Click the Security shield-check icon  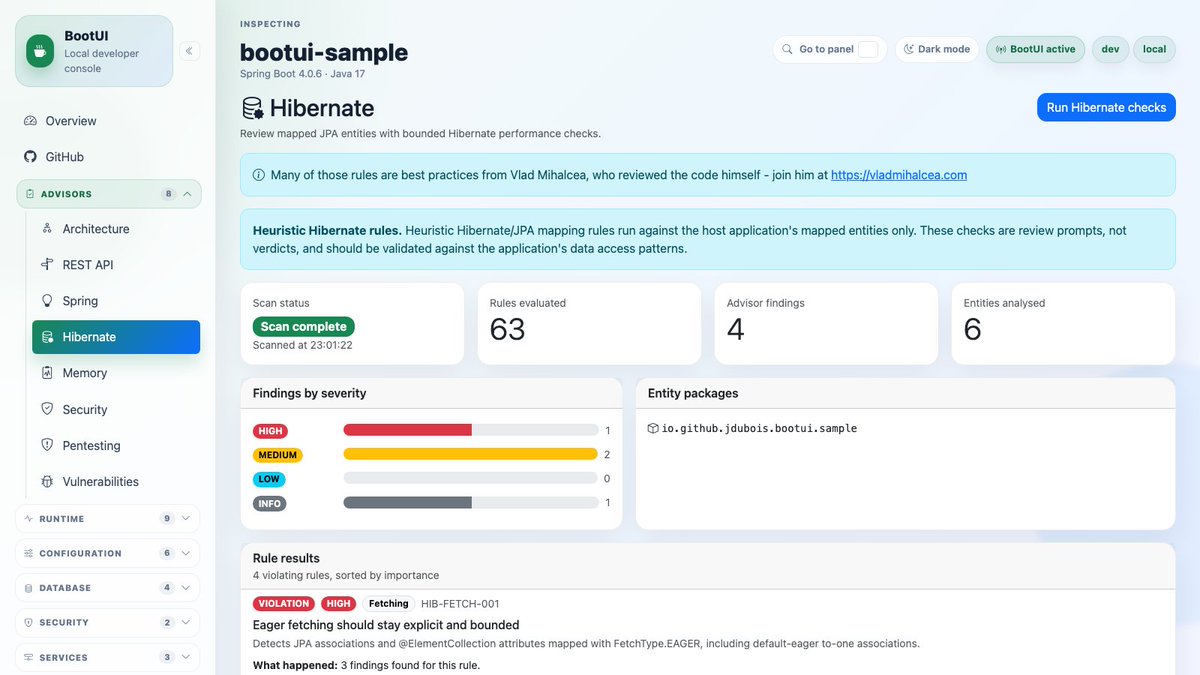[x=47, y=409]
